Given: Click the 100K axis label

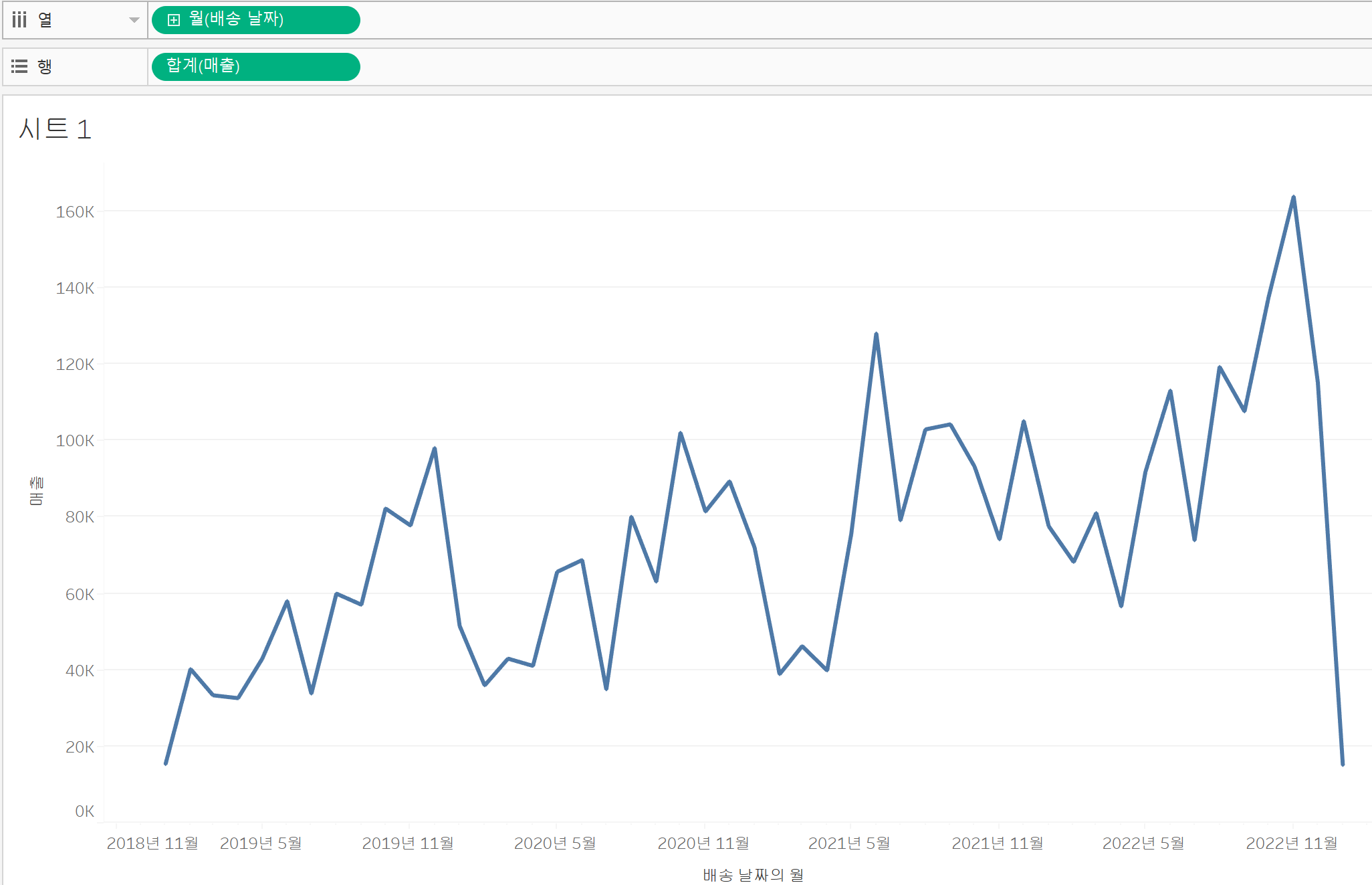Looking at the screenshot, I should point(75,441).
